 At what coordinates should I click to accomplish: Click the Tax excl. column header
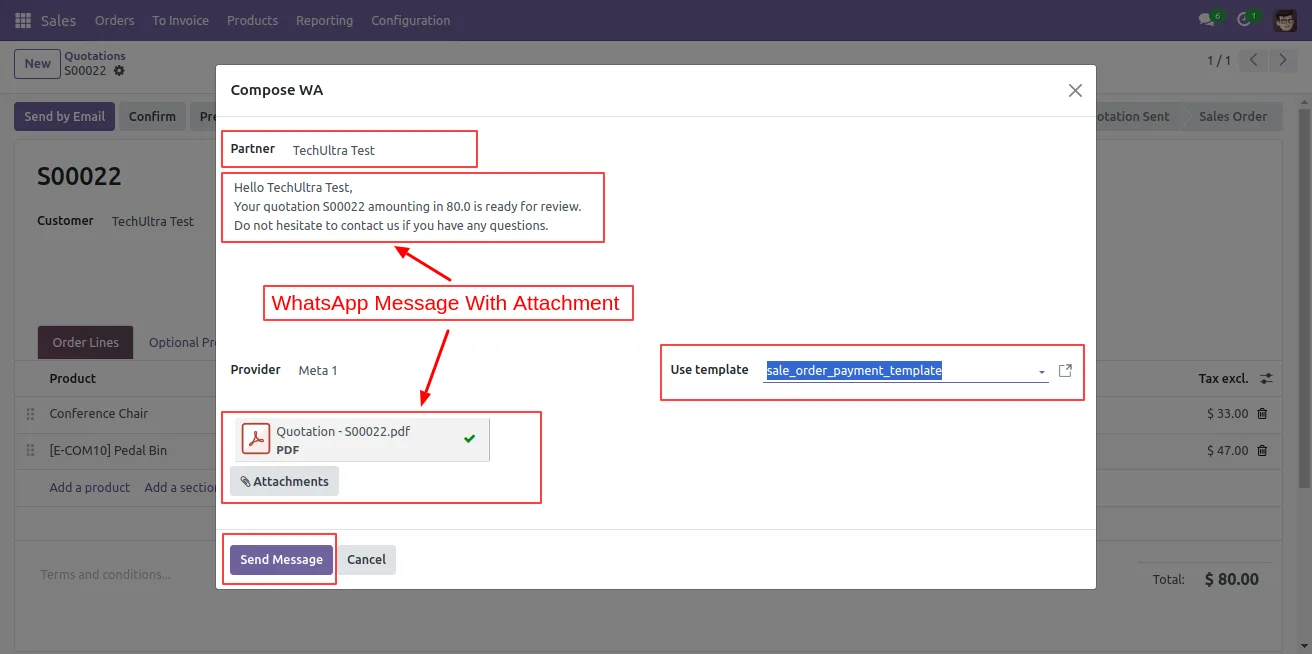[x=1223, y=379]
